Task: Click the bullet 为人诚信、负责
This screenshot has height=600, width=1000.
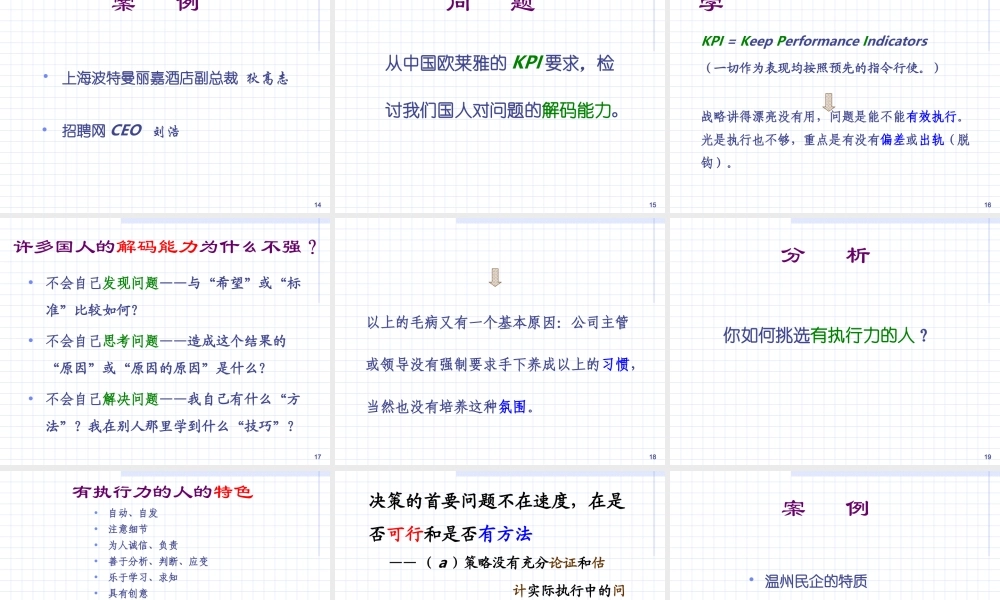Action: point(143,545)
